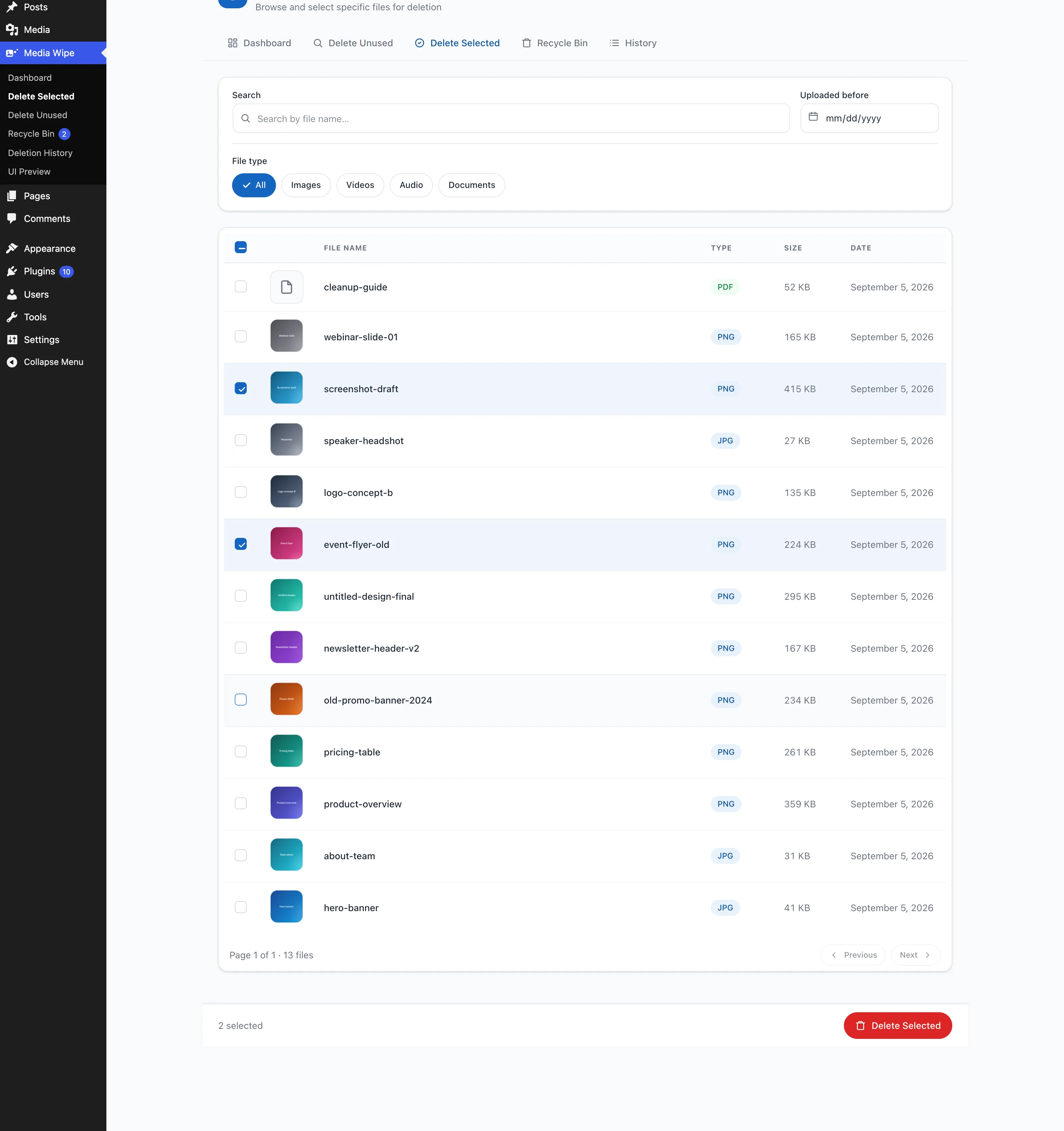The height and width of the screenshot is (1131, 1064).
Task: Click the calendar icon in Uploaded before
Action: point(813,117)
